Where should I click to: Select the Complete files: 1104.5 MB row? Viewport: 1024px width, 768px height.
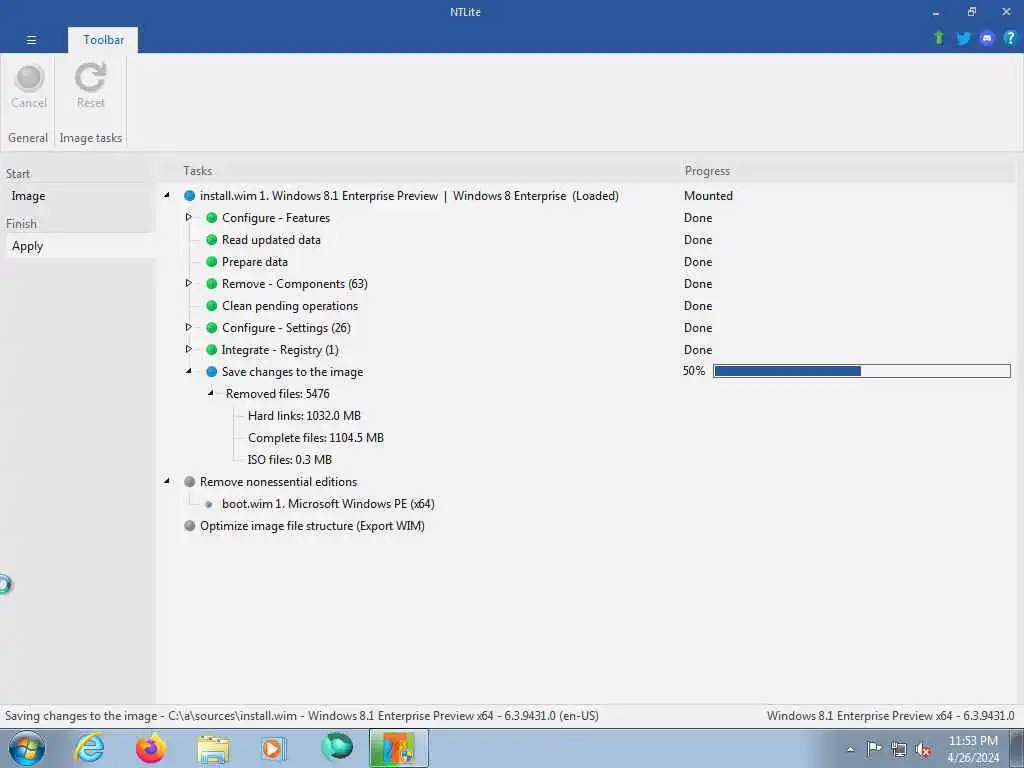click(315, 438)
